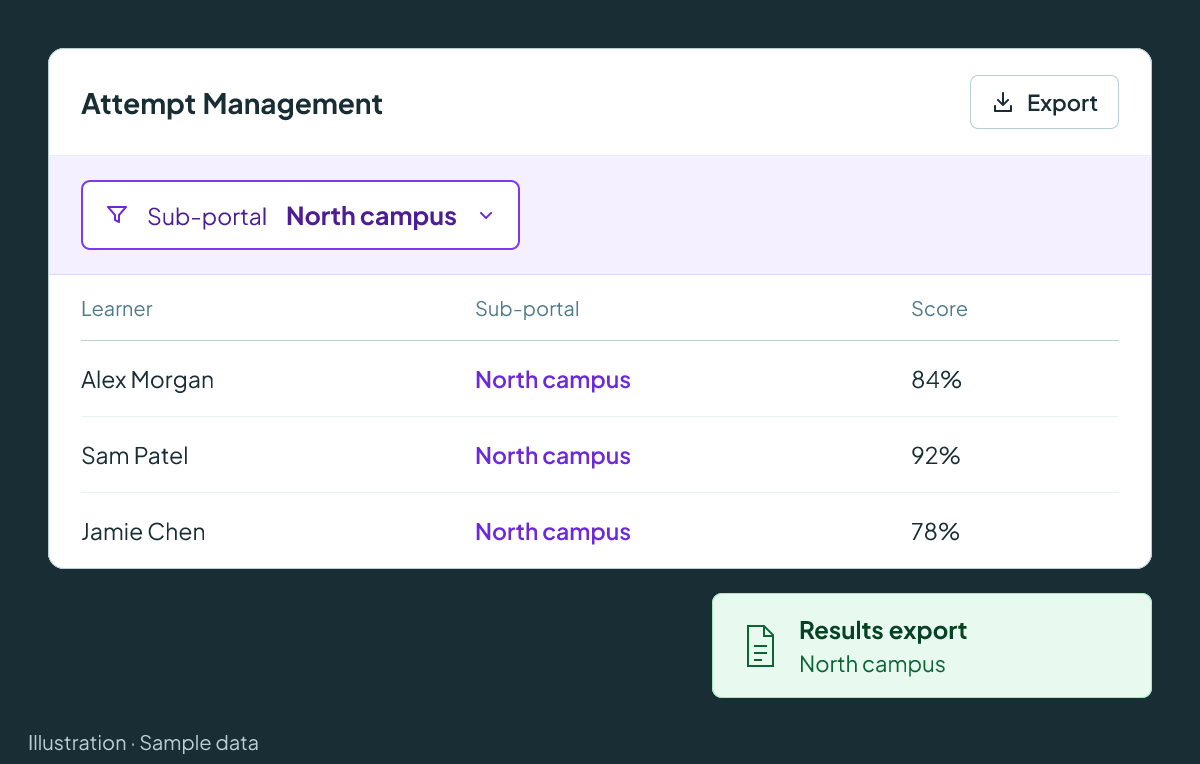This screenshot has height=764, width=1200.
Task: Click the document icon in the Results export card
Action: click(x=761, y=646)
